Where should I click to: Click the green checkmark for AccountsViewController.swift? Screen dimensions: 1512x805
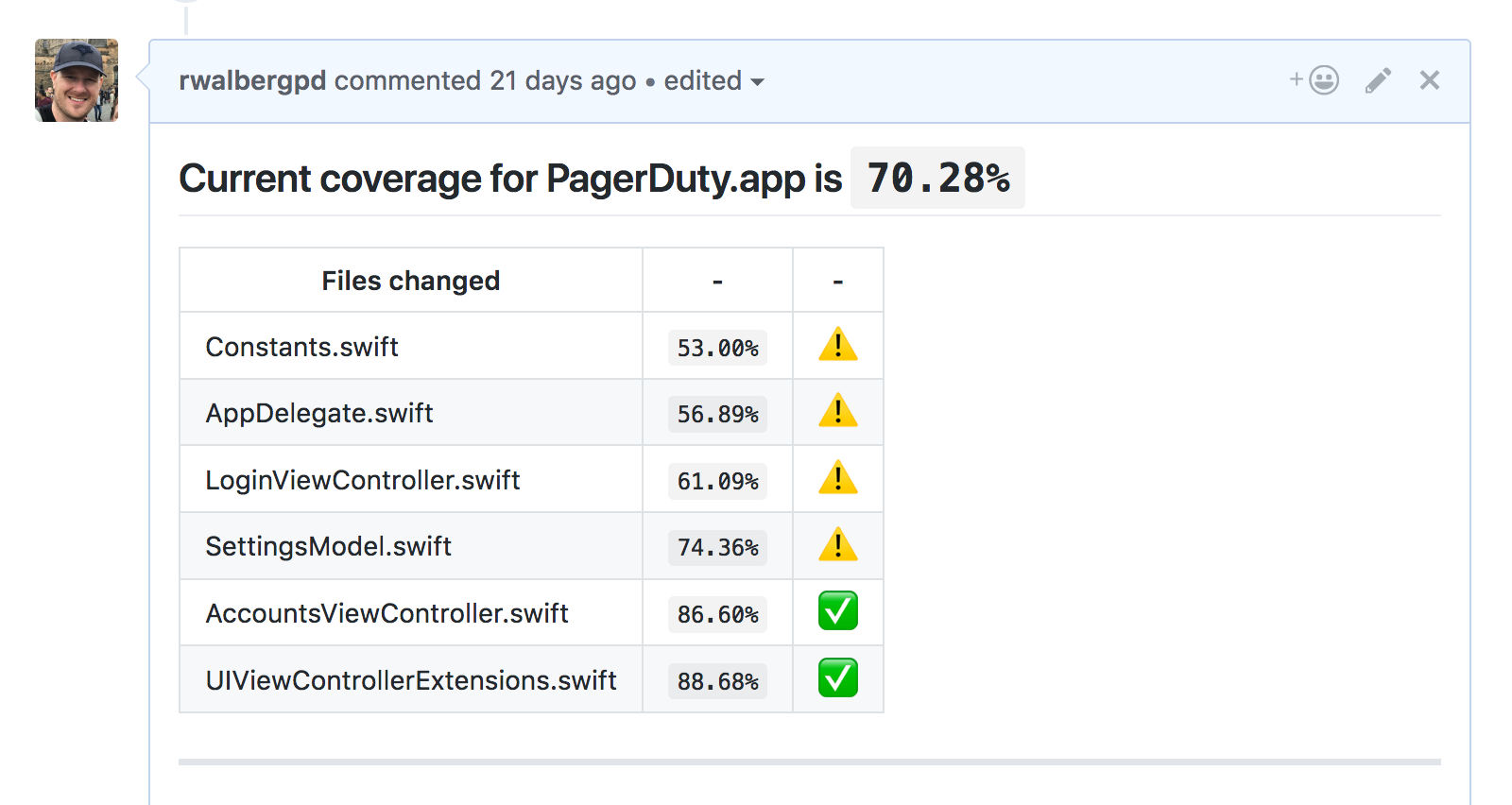(x=838, y=611)
